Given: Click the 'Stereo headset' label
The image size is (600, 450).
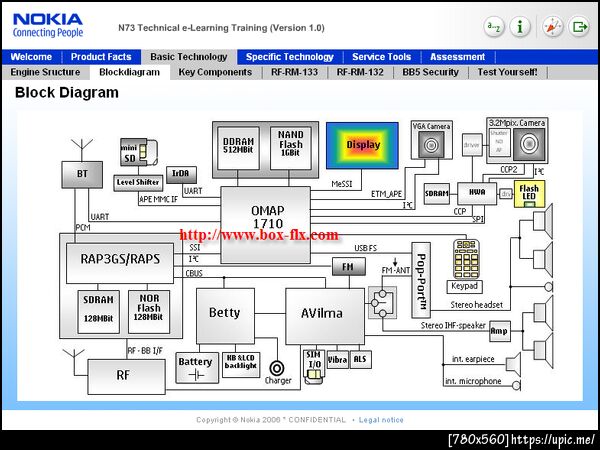Looking at the screenshot, I should [x=476, y=305].
